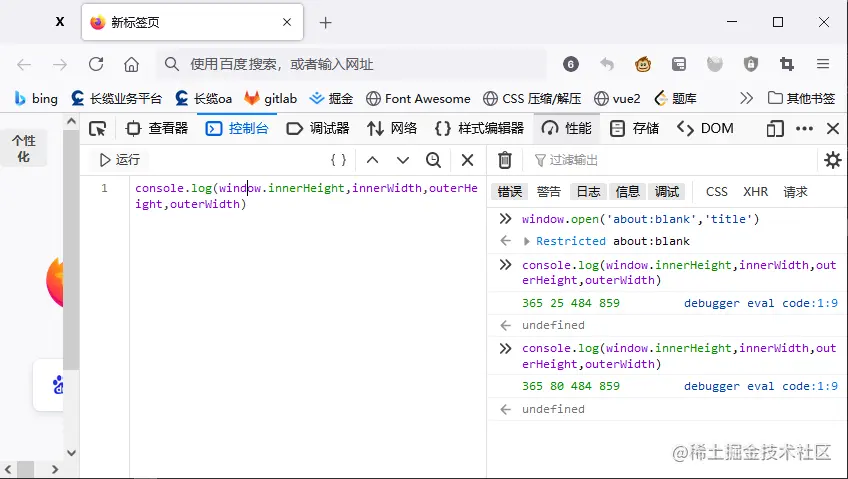
Task: Toggle the 错误 errors filter
Action: (x=509, y=191)
